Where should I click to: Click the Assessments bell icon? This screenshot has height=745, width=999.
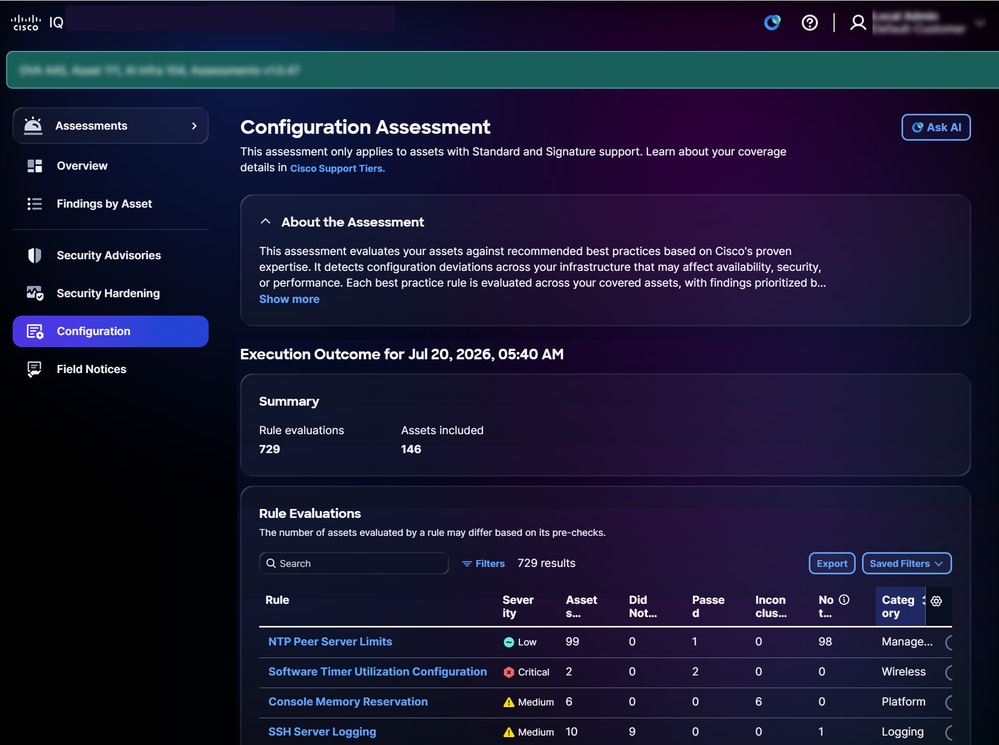(33, 126)
